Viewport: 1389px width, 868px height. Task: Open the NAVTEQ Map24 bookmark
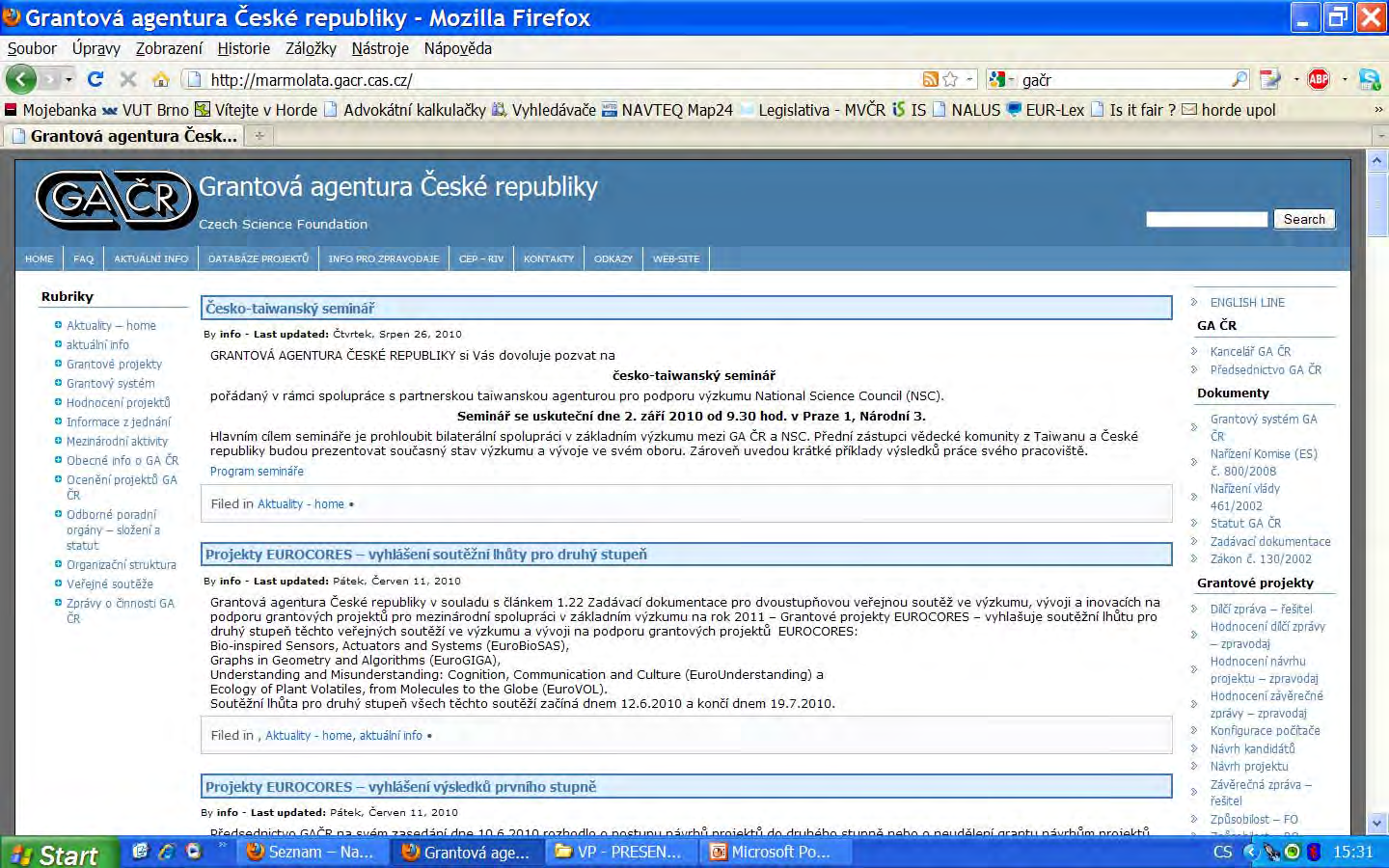tap(667, 110)
